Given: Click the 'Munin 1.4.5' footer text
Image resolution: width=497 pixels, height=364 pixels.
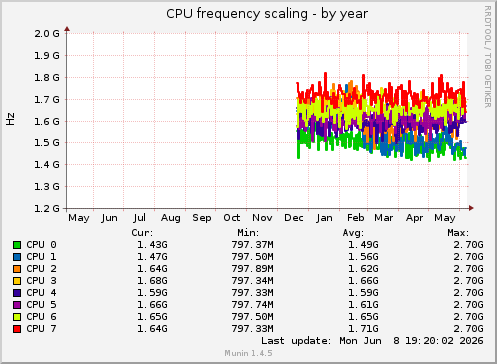Looking at the screenshot, I should [x=248, y=353].
